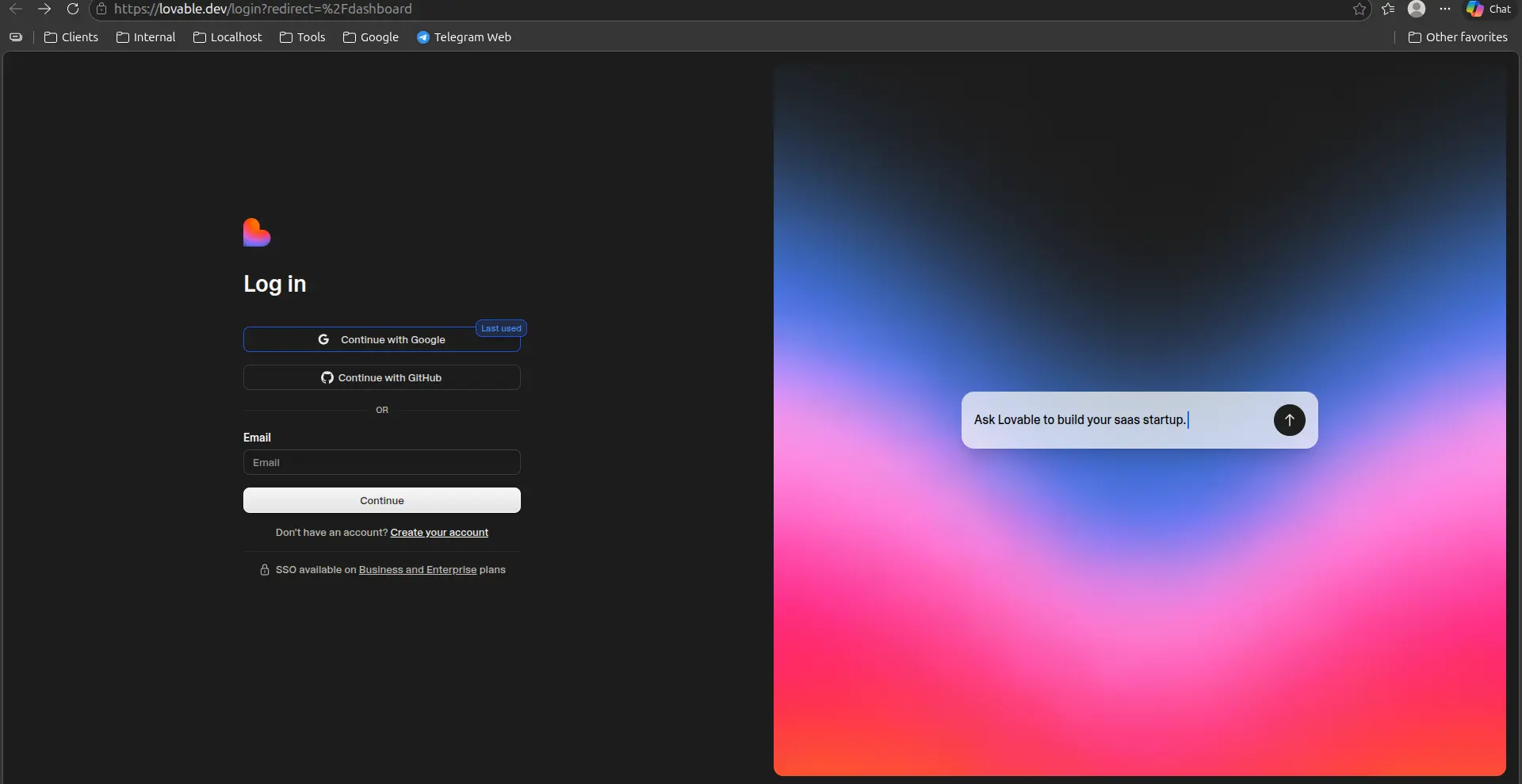Screen dimensions: 1522x784
Task: Open the Internal bookmarks folder
Action: [146, 37]
